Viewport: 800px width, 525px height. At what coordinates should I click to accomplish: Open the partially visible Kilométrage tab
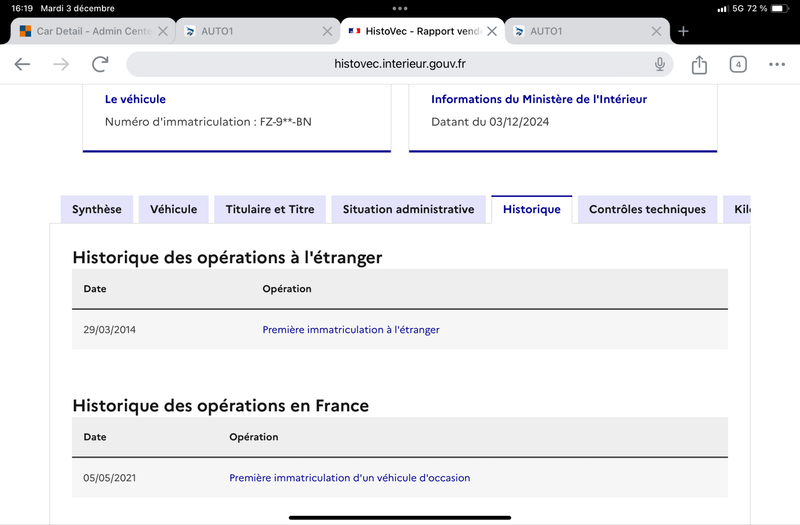tap(737, 209)
